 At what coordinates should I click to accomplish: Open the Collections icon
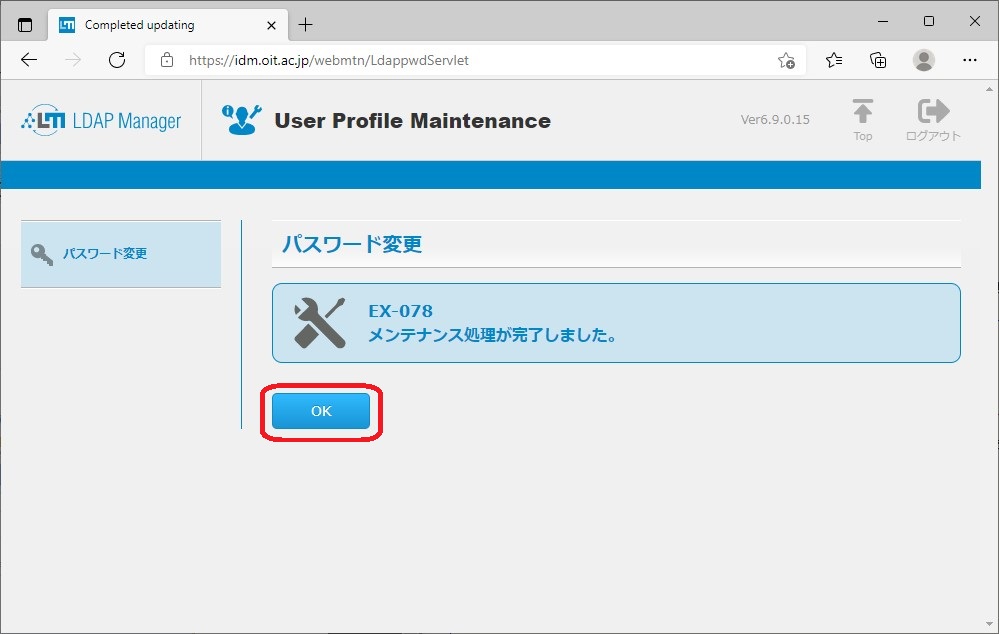pos(878,60)
